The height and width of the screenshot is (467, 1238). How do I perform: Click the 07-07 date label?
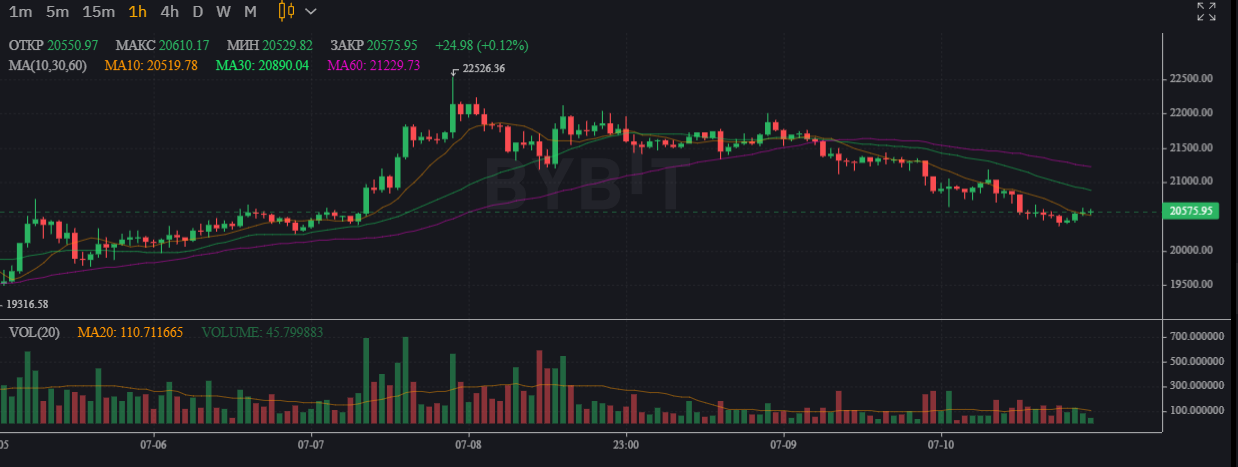(311, 443)
